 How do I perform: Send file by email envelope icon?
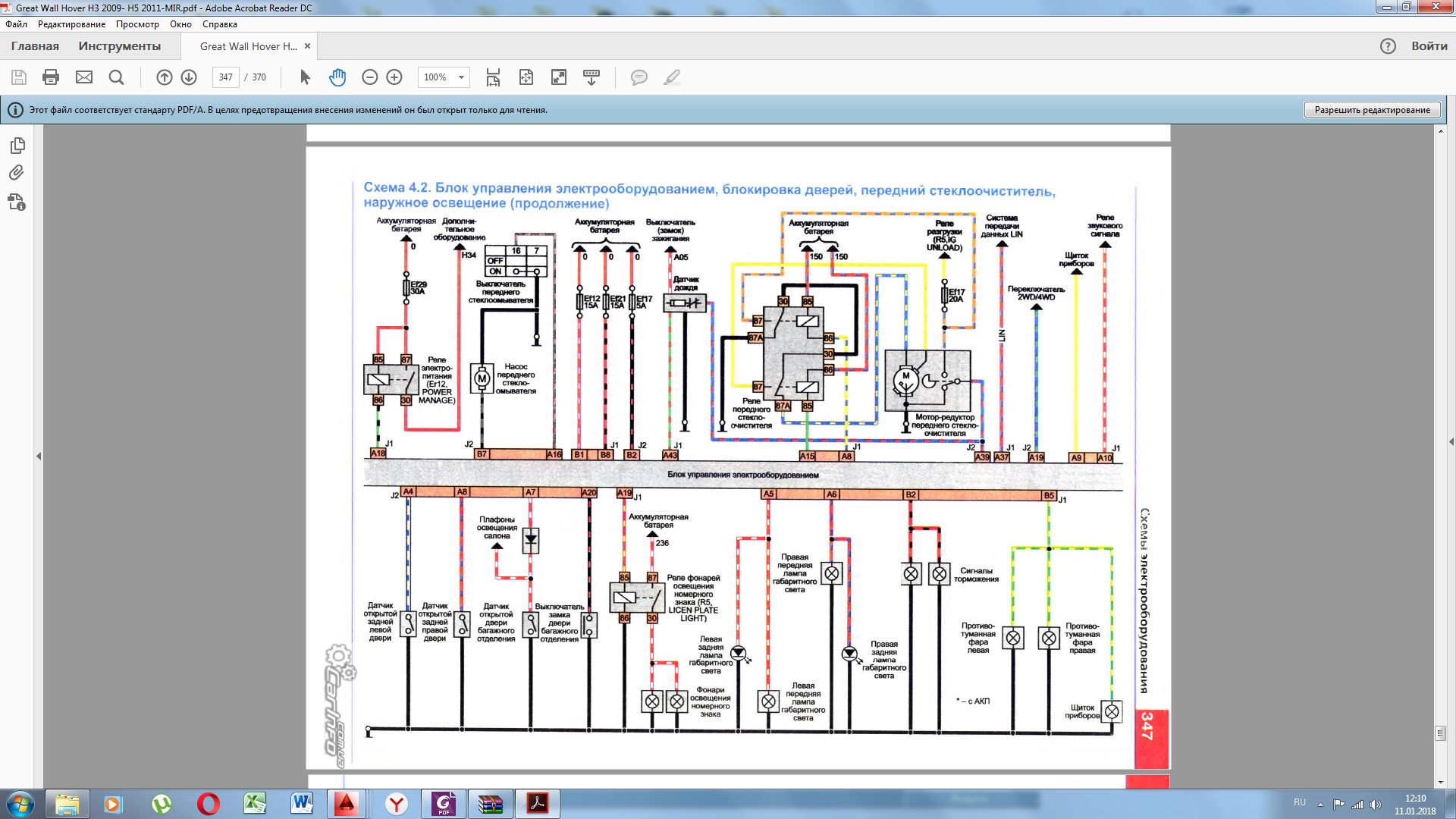84,77
